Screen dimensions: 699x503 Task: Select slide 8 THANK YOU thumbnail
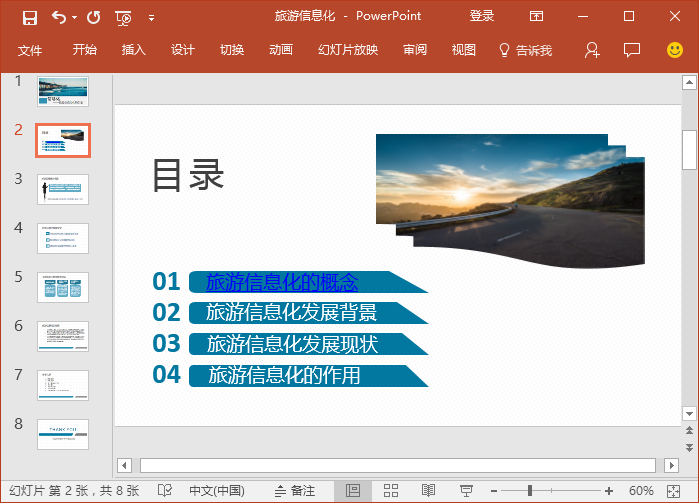tap(63, 435)
